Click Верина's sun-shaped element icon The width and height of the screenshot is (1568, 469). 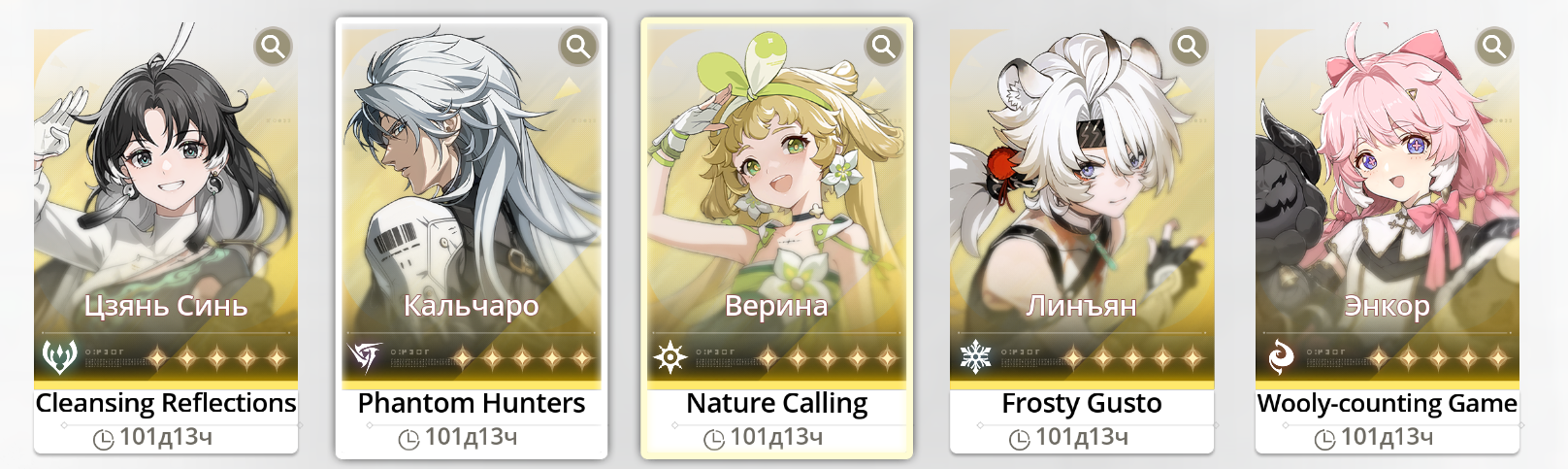coord(670,357)
